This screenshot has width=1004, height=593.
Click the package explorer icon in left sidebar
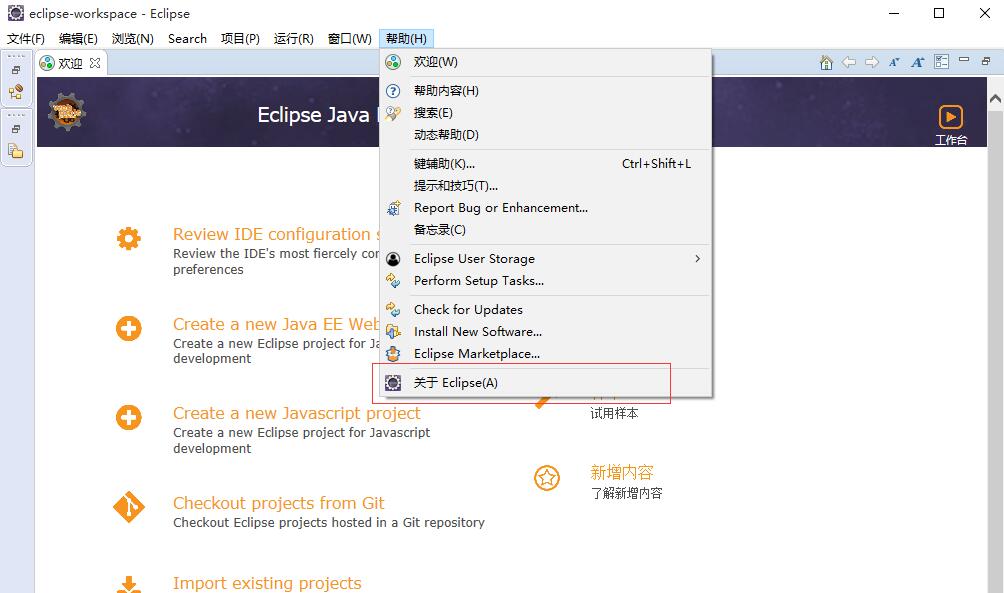tap(16, 151)
